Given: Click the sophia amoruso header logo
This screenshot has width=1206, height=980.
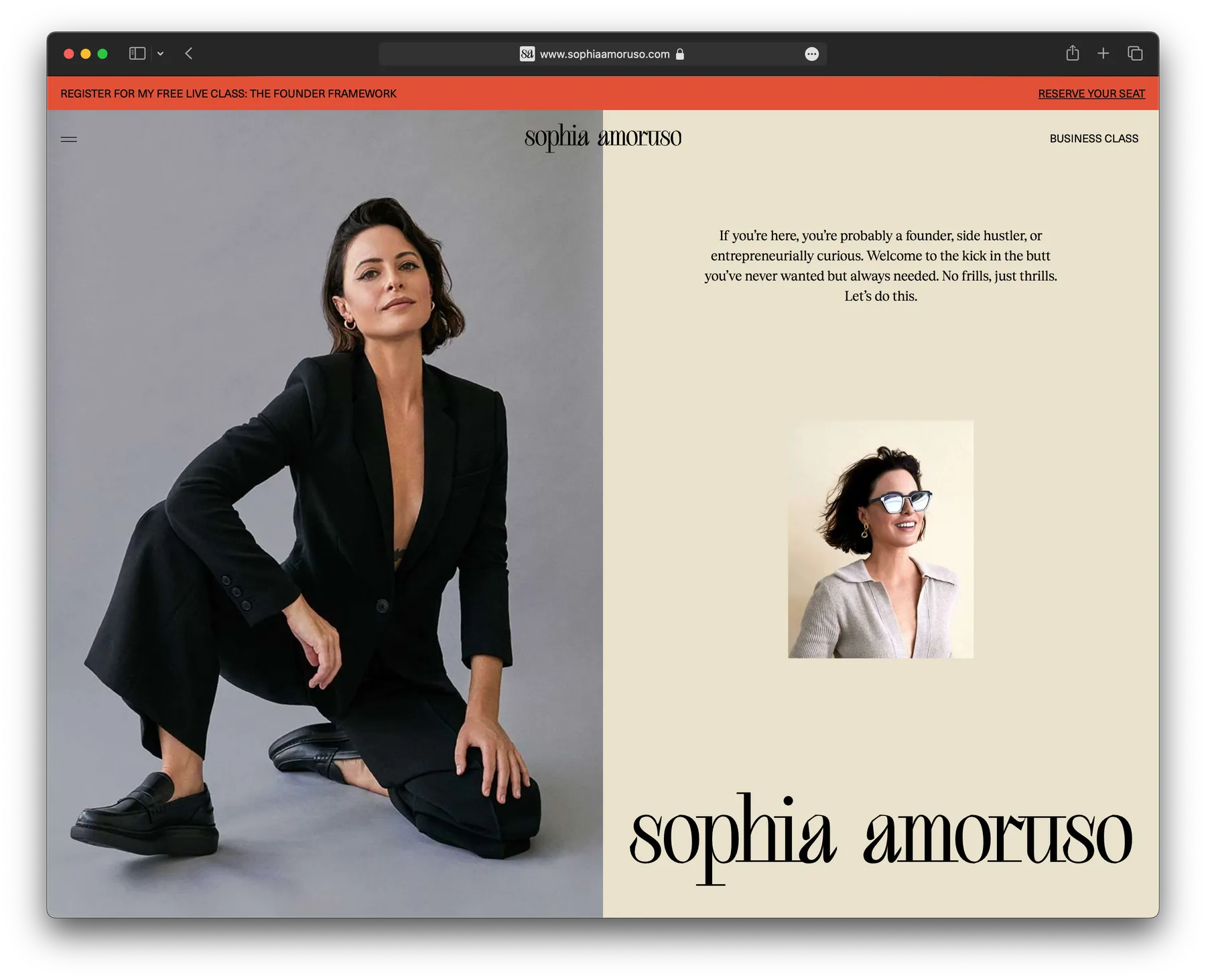Looking at the screenshot, I should click(x=602, y=137).
